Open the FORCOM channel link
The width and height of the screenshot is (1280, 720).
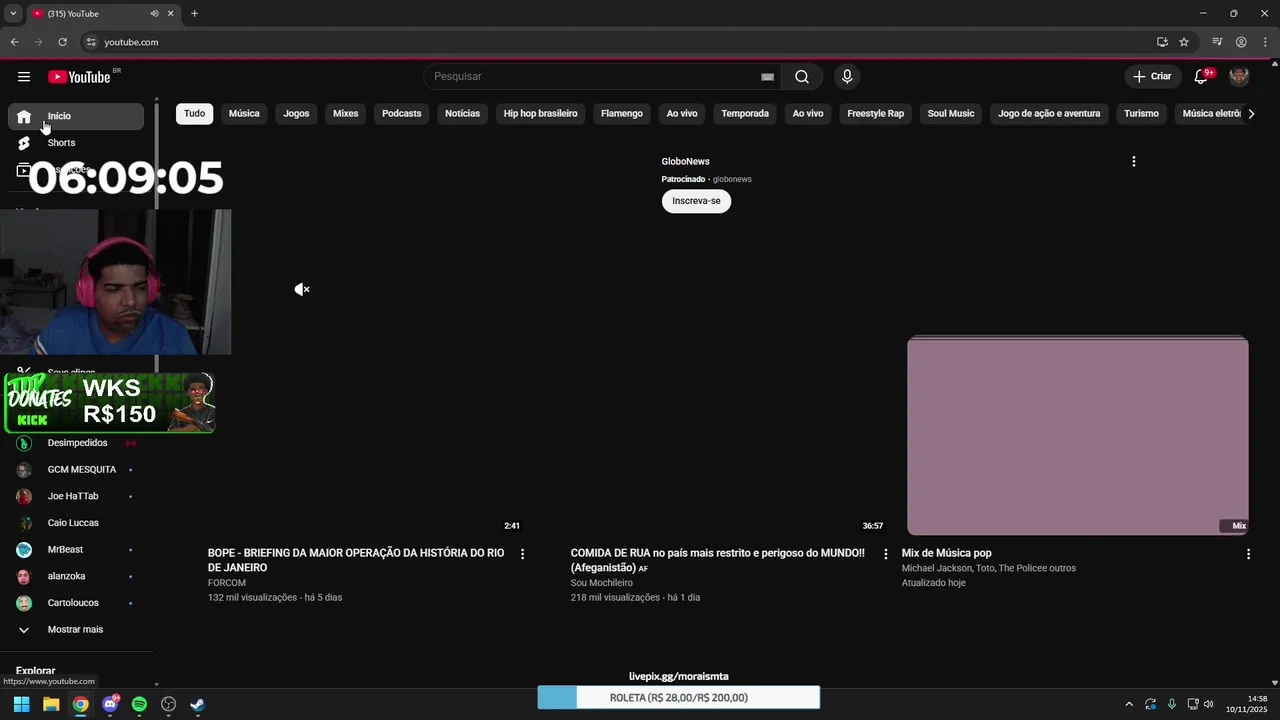click(x=227, y=583)
